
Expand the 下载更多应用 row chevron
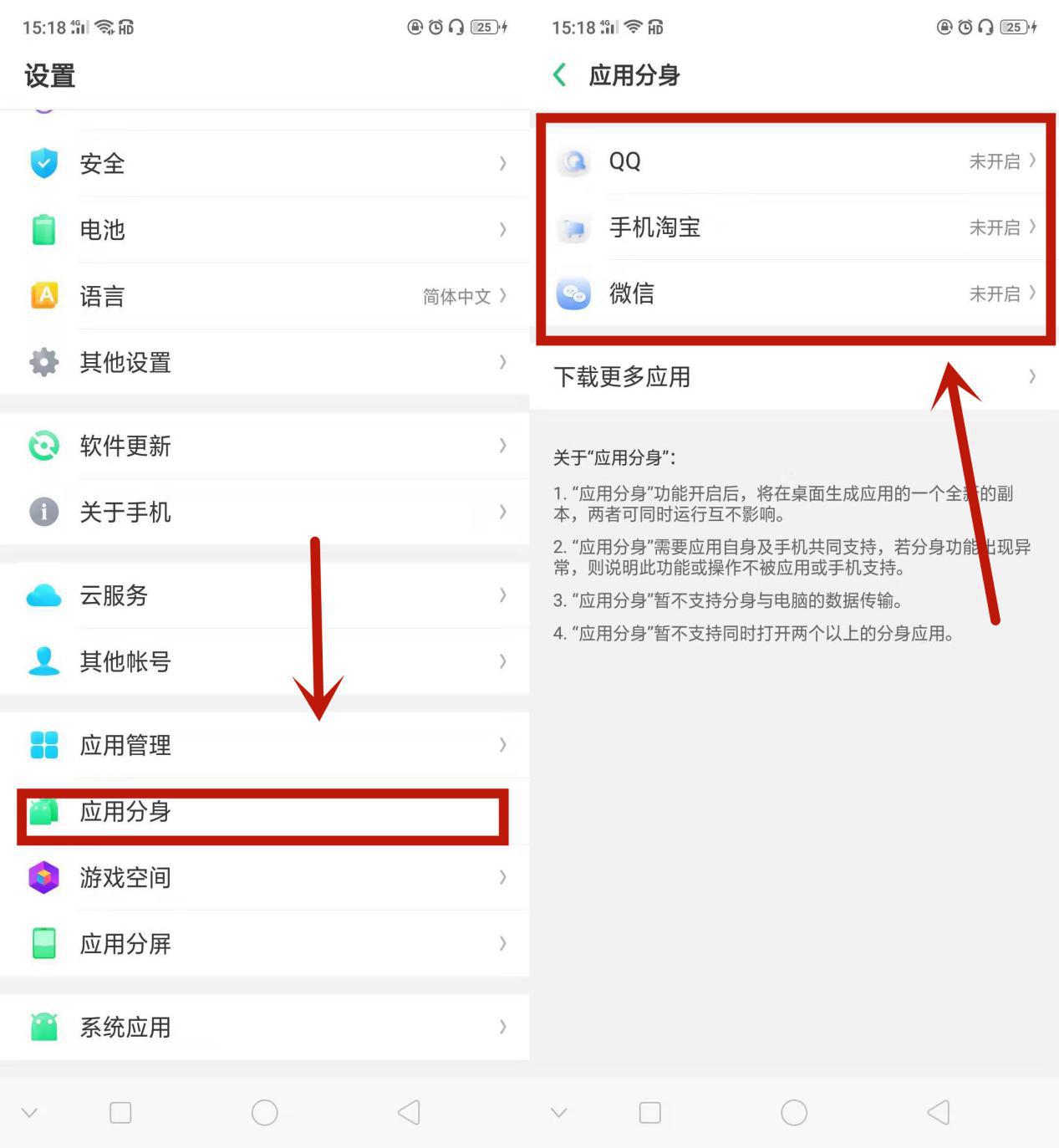1033,377
